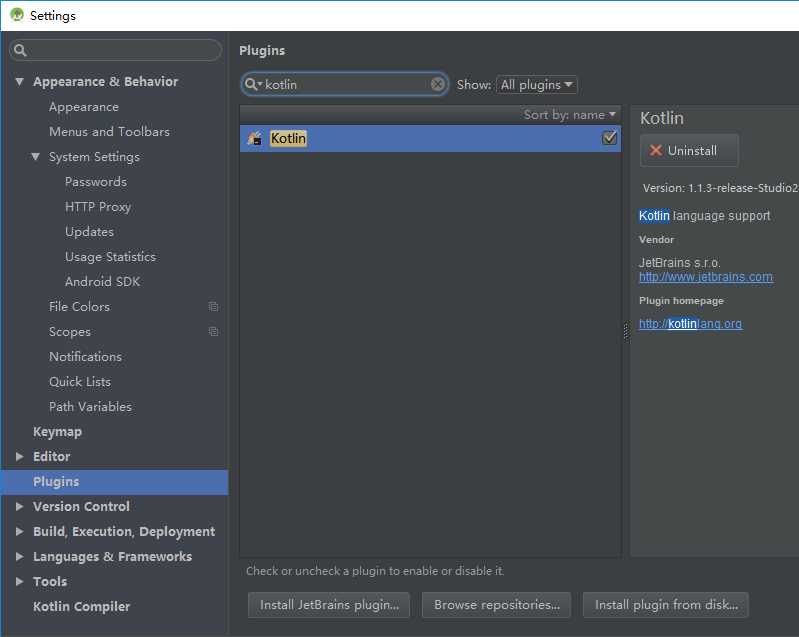Click Install JetBrains plugin button
799x637 pixels.
pos(329,605)
